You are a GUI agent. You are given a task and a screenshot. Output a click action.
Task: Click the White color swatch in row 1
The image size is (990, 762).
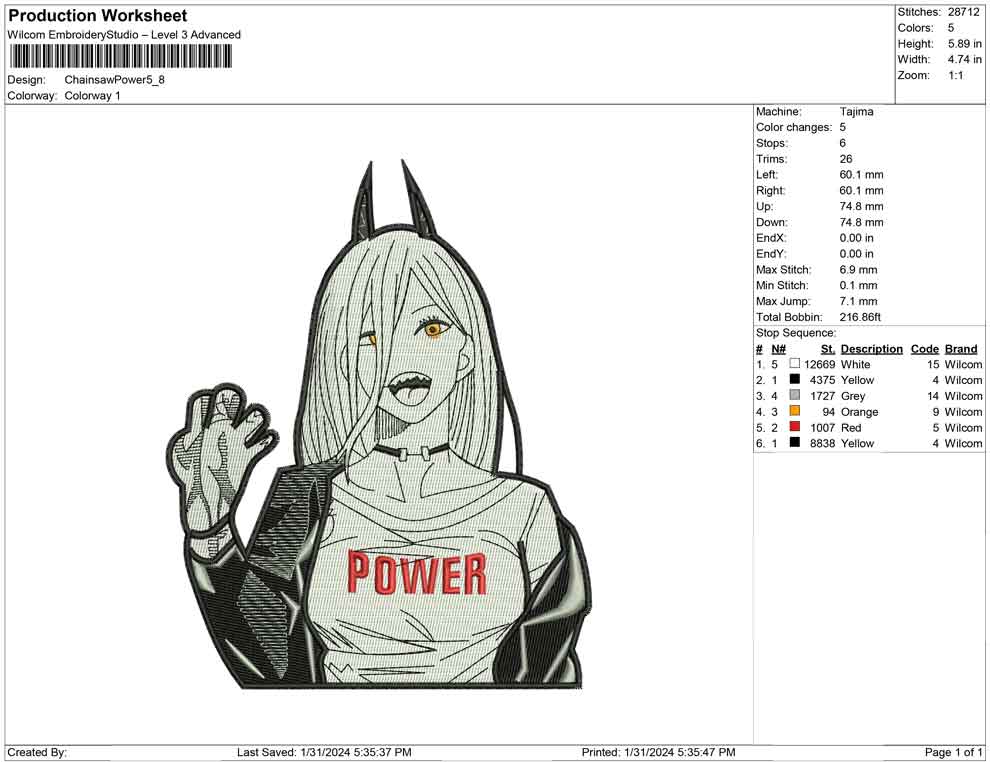tap(794, 364)
